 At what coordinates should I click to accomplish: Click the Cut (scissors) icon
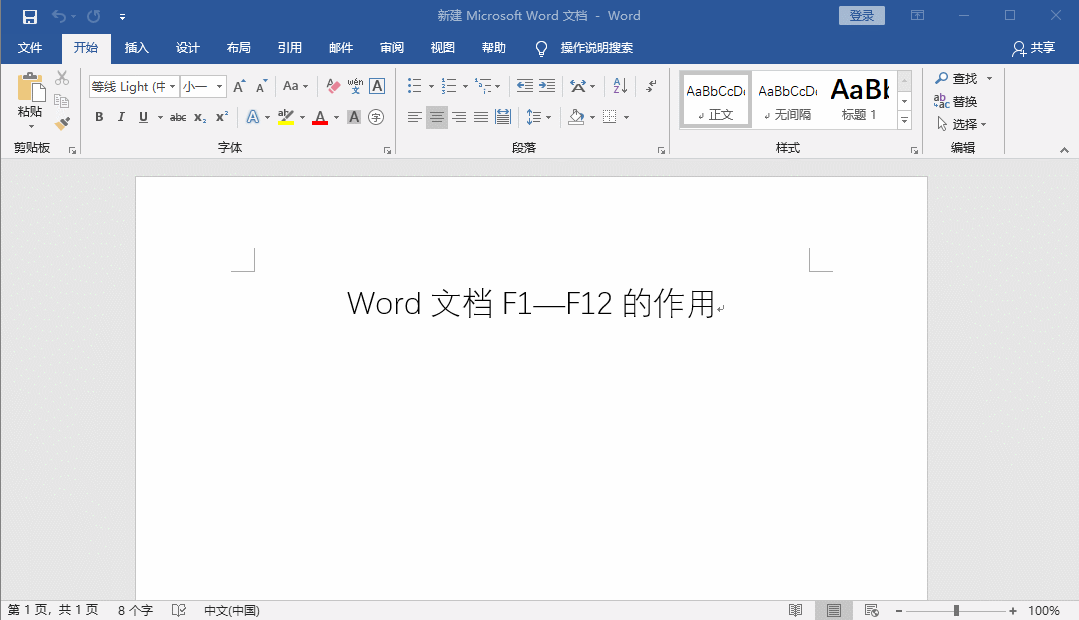(62, 77)
